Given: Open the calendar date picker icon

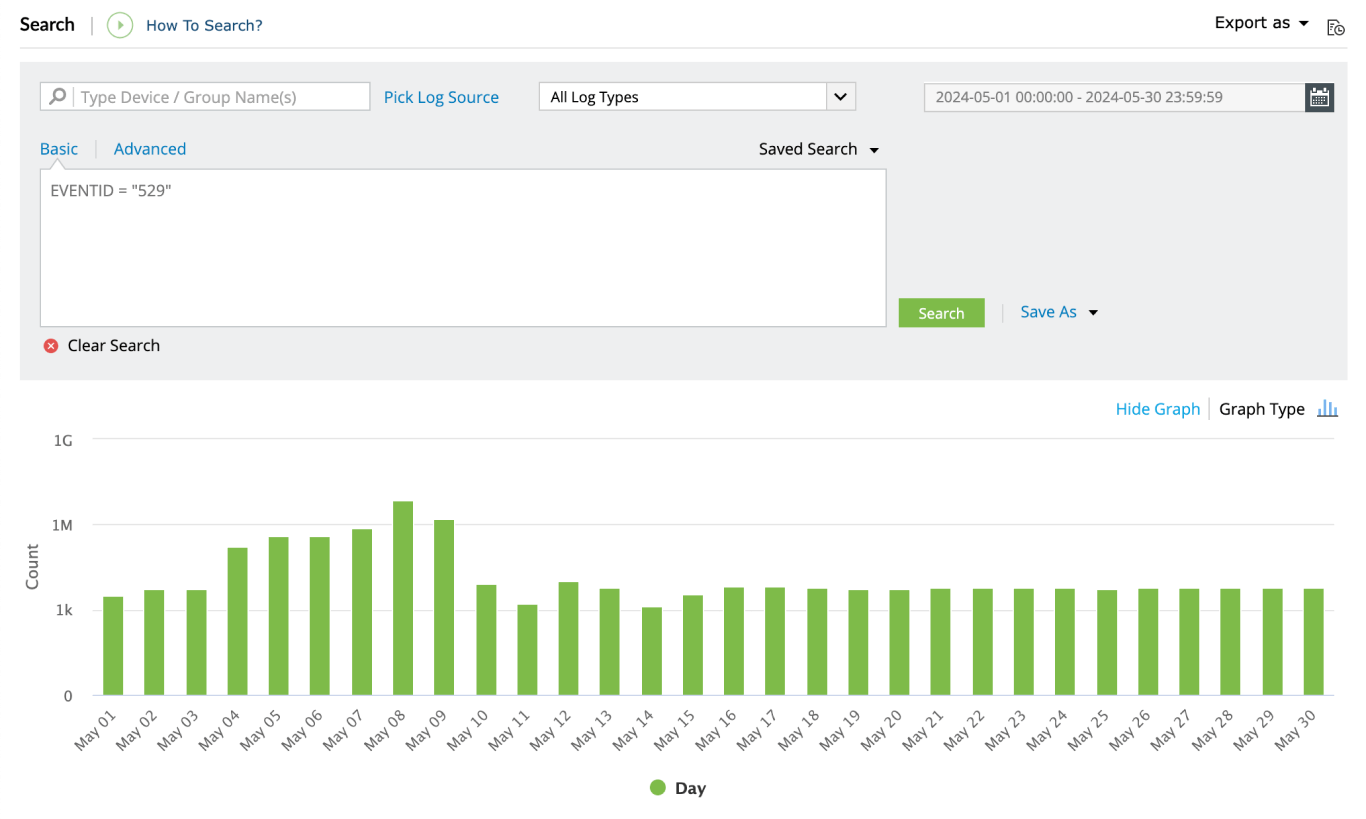Looking at the screenshot, I should (1319, 97).
